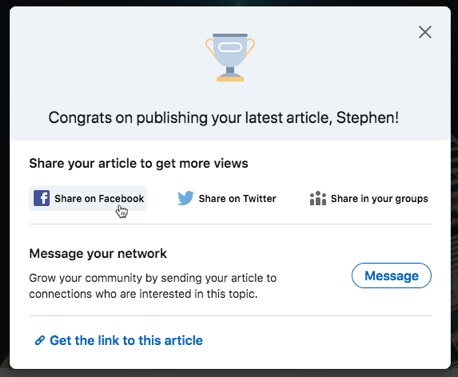
Task: Click the trophy cup illustration
Action: tap(230, 57)
